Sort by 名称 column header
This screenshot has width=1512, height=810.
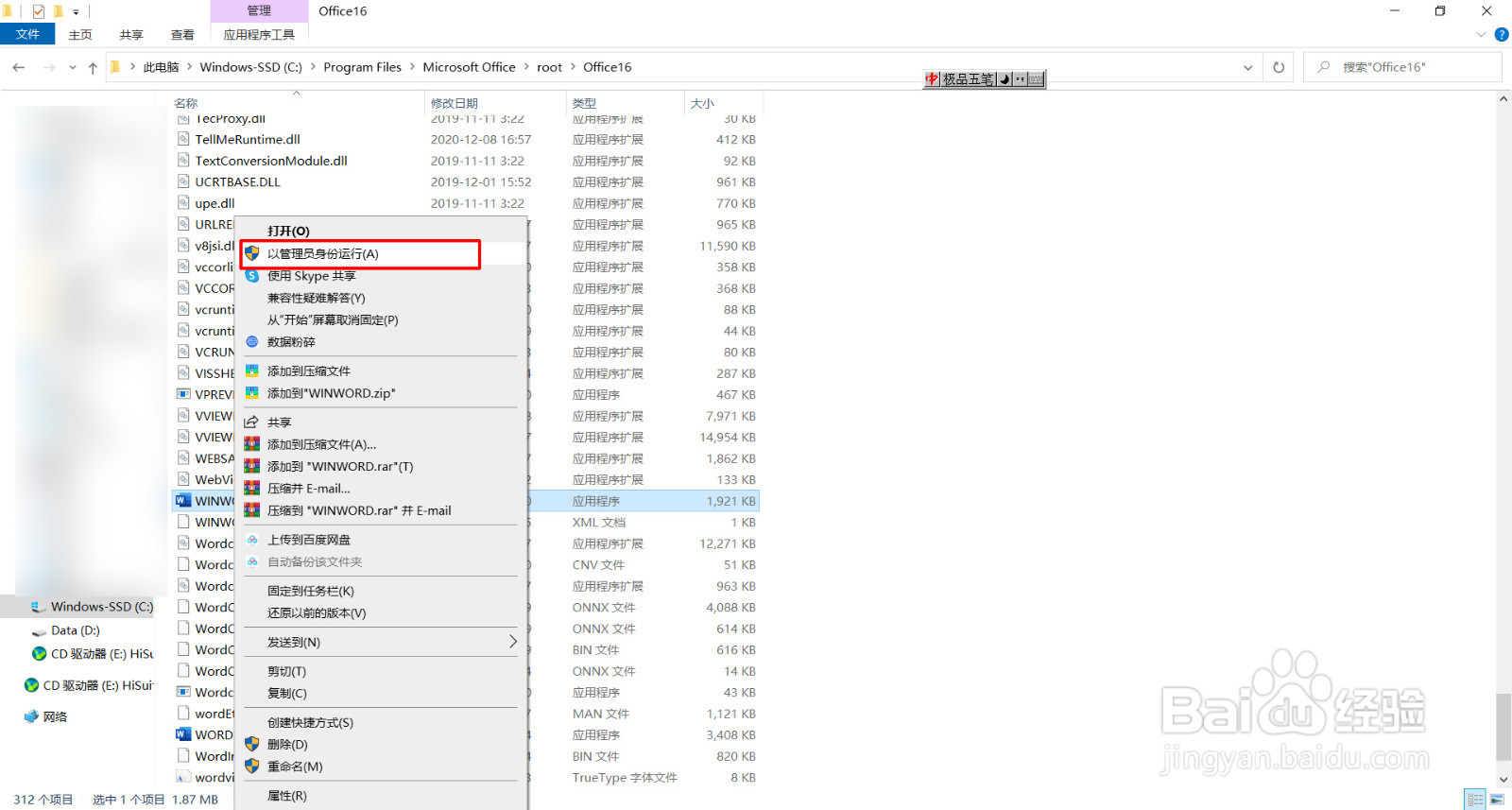point(186,103)
